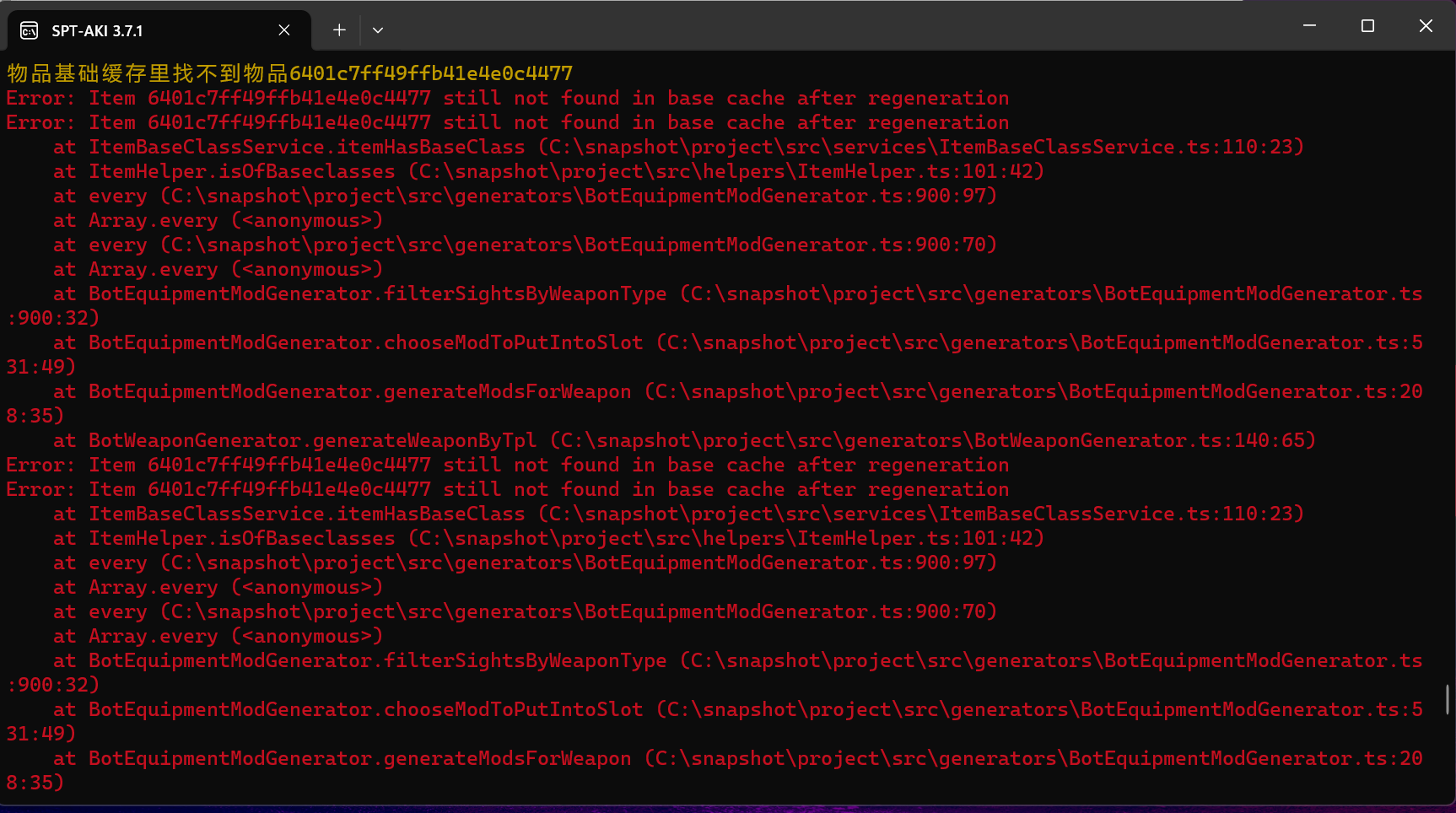The width and height of the screenshot is (1456, 813).
Task: Click the terminal icon in the SPT-AKI tab
Action: [x=29, y=31]
